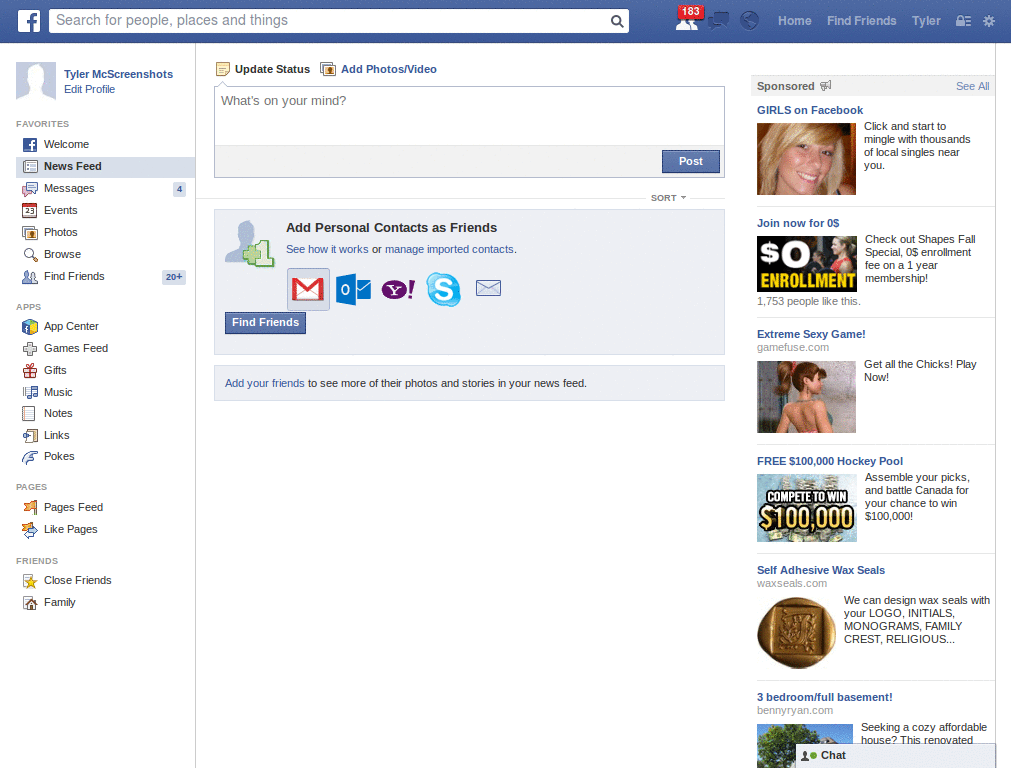Click the Close Friends star icon

[30, 581]
